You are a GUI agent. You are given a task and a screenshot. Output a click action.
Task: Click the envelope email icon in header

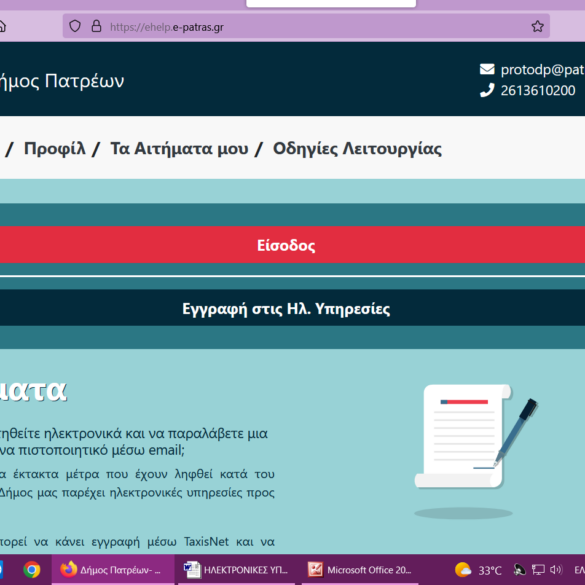pos(487,69)
